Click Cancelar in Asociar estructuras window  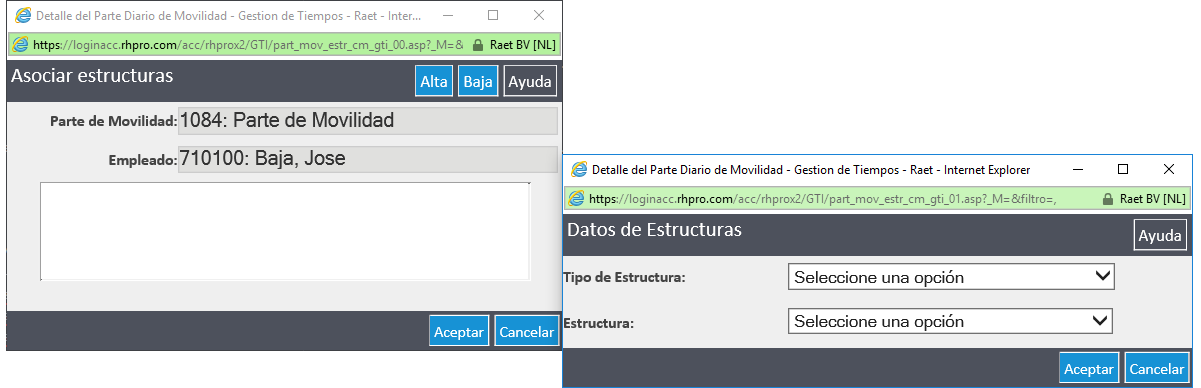tap(526, 331)
